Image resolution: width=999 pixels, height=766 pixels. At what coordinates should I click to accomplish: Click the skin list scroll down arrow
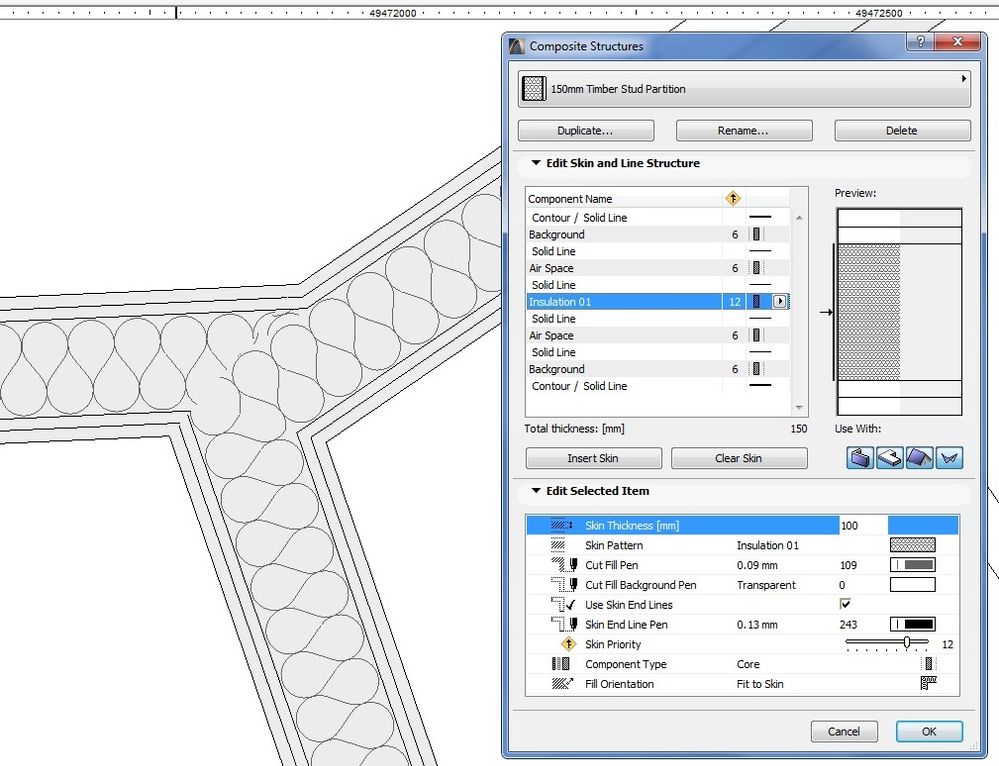tap(799, 407)
